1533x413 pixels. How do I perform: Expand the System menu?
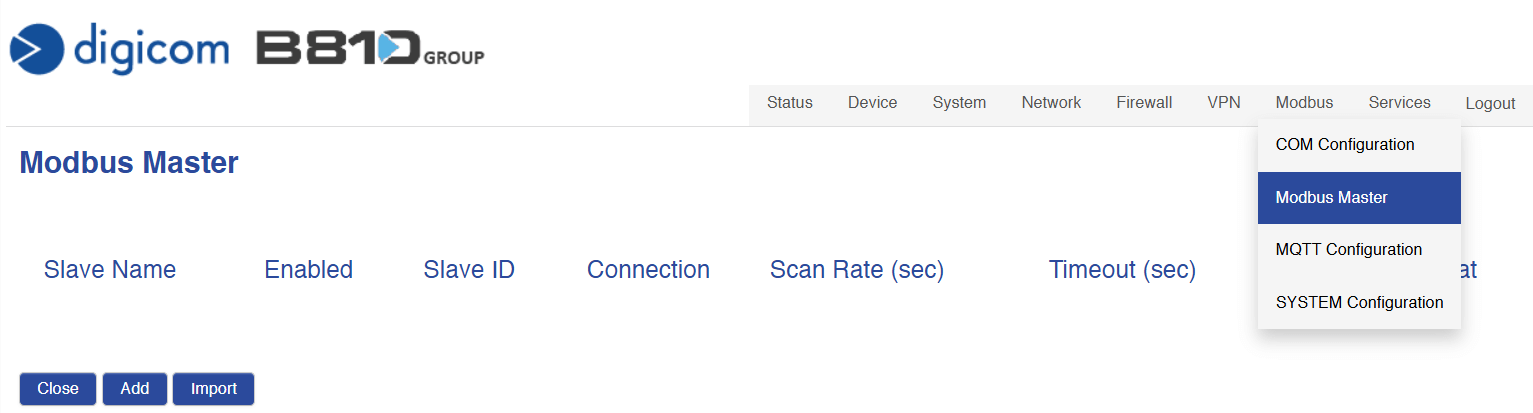point(959,103)
